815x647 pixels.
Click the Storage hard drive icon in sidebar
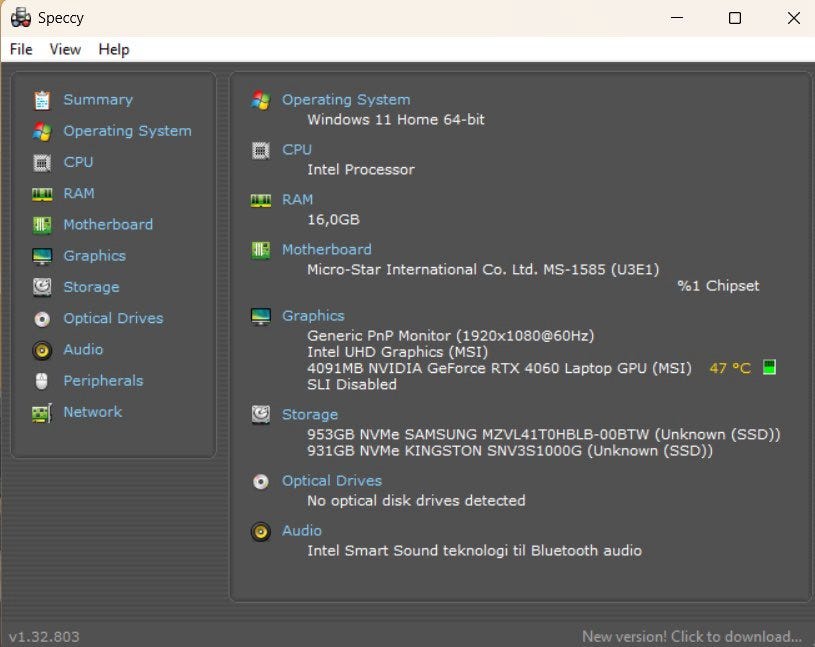[x=42, y=287]
